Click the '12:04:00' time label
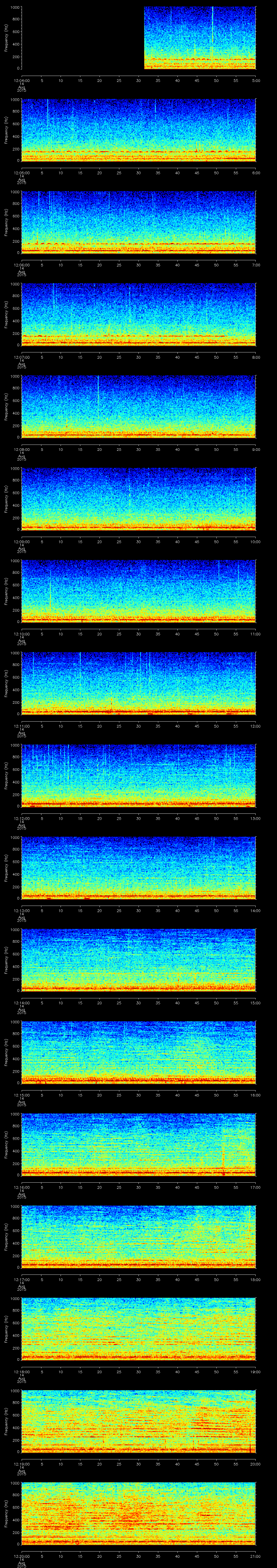 [21, 80]
